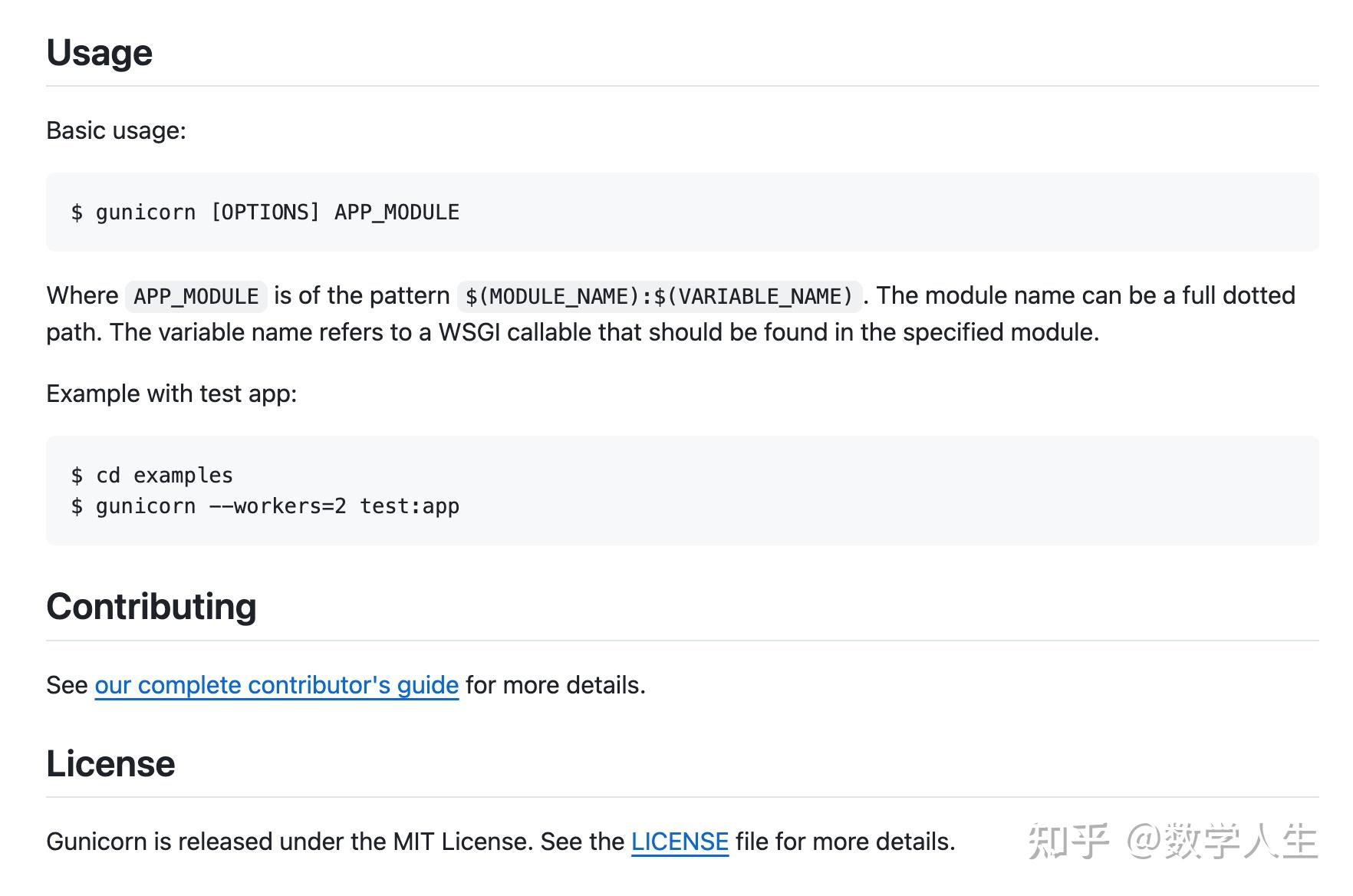
Task: Click the Contributing section heading
Action: (151, 606)
